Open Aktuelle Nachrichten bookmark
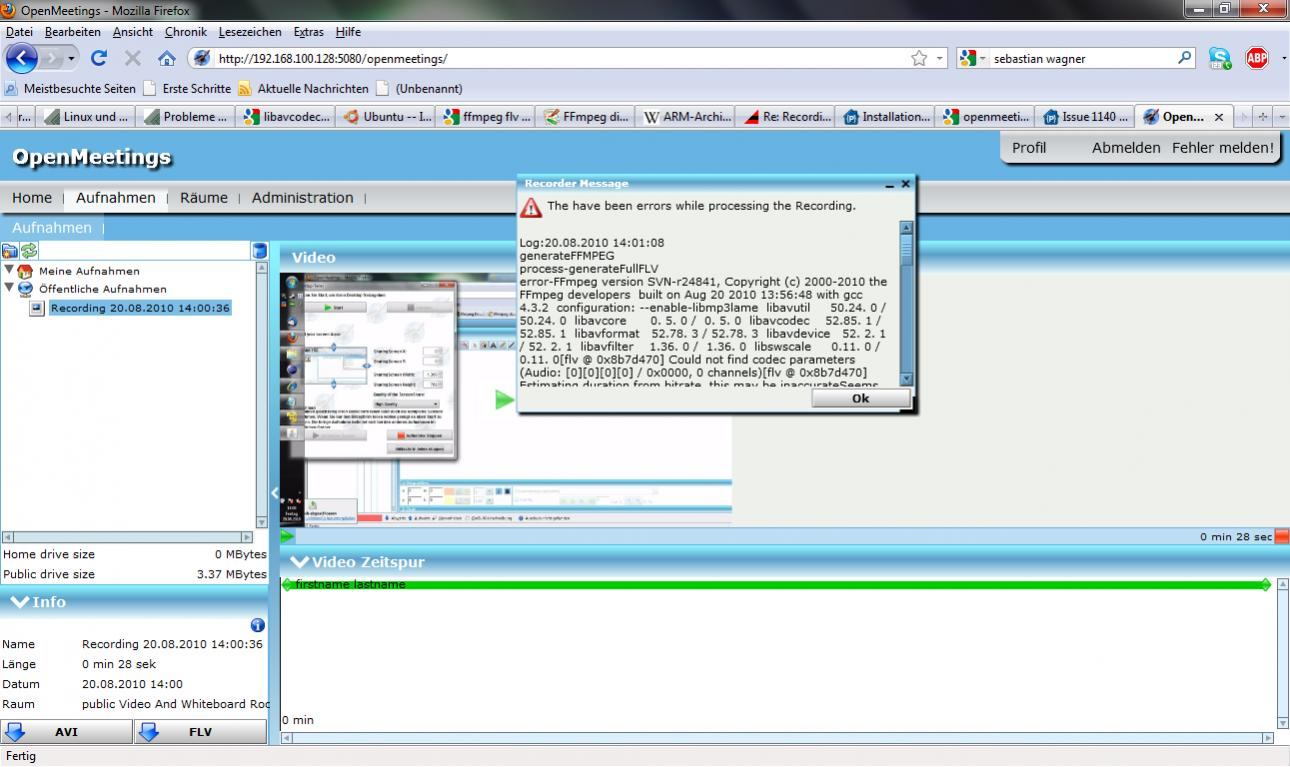Screen dimensions: 1290x767 click(303, 89)
